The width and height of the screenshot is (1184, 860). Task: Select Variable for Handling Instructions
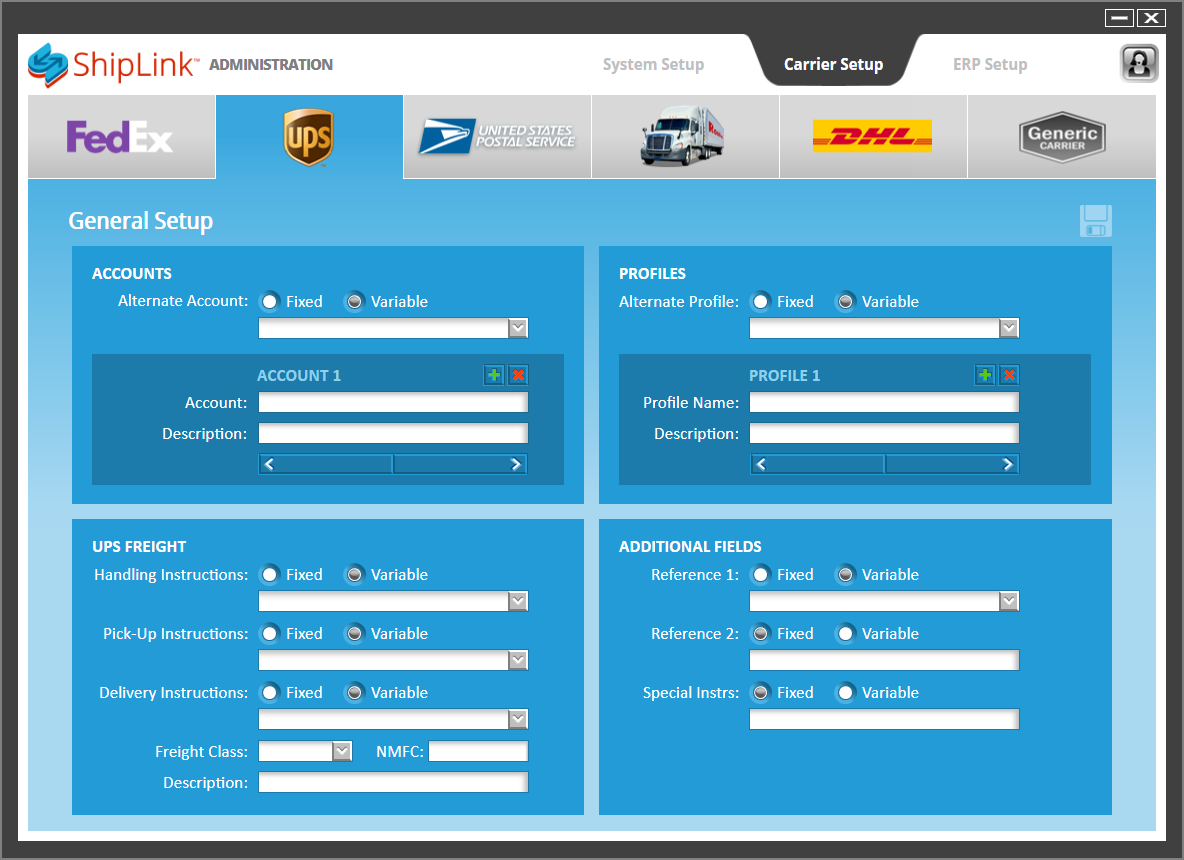[354, 575]
